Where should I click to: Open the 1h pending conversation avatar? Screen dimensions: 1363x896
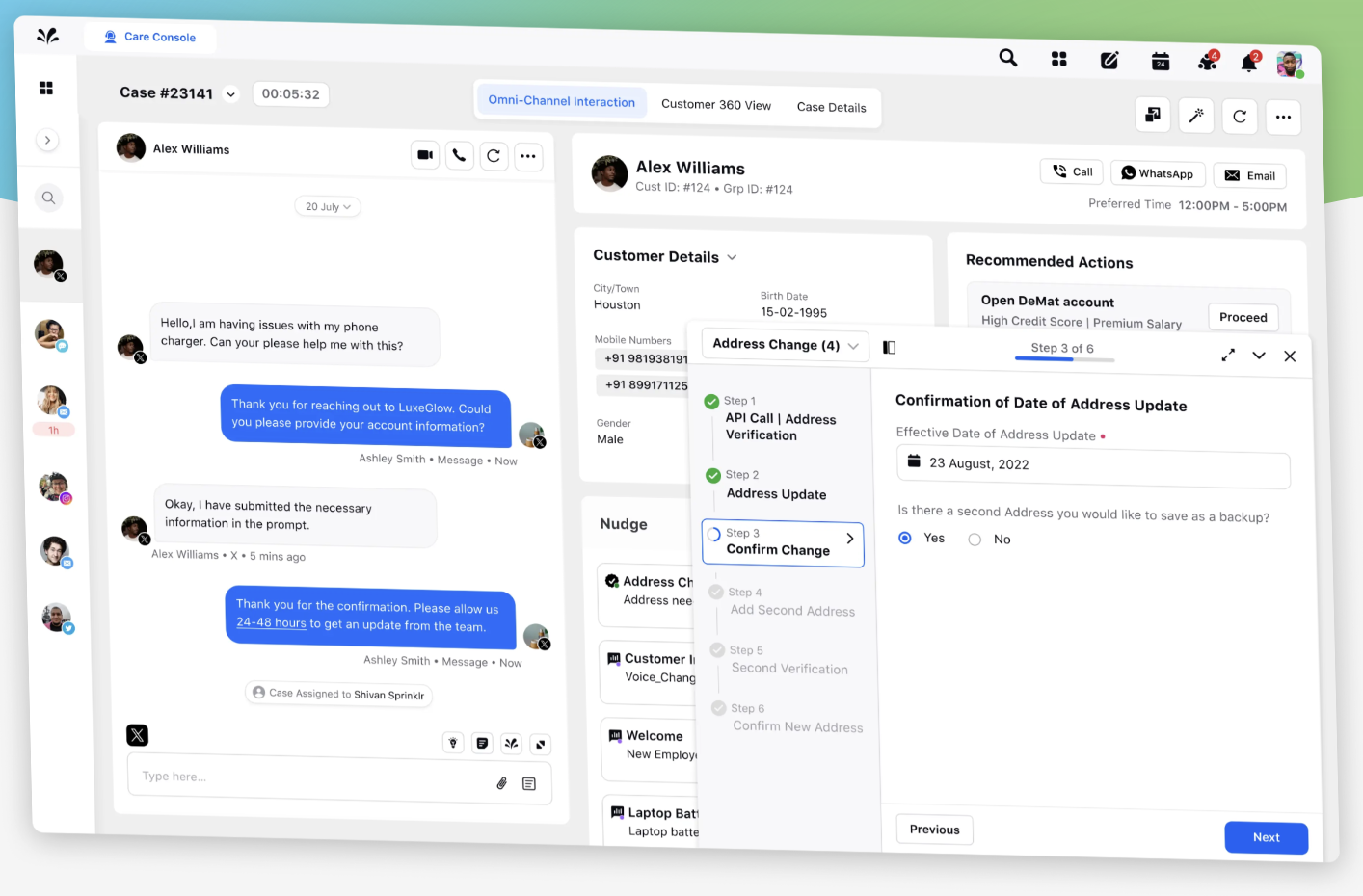(52, 400)
